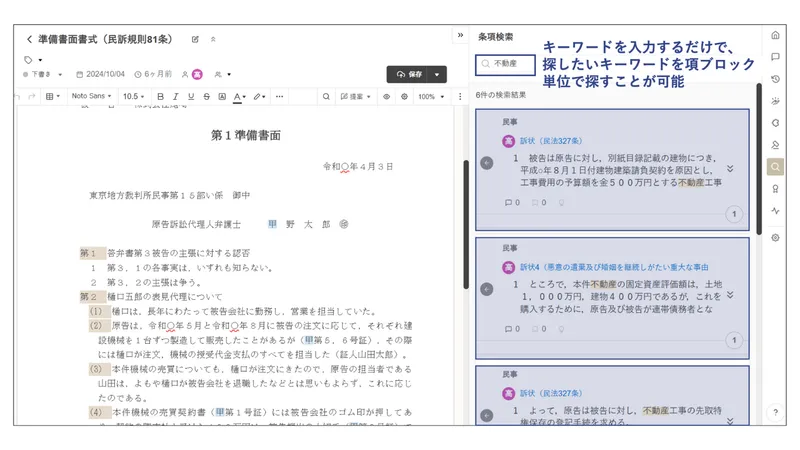Toggle italic formatting
The width and height of the screenshot is (800, 450).
[x=176, y=96]
